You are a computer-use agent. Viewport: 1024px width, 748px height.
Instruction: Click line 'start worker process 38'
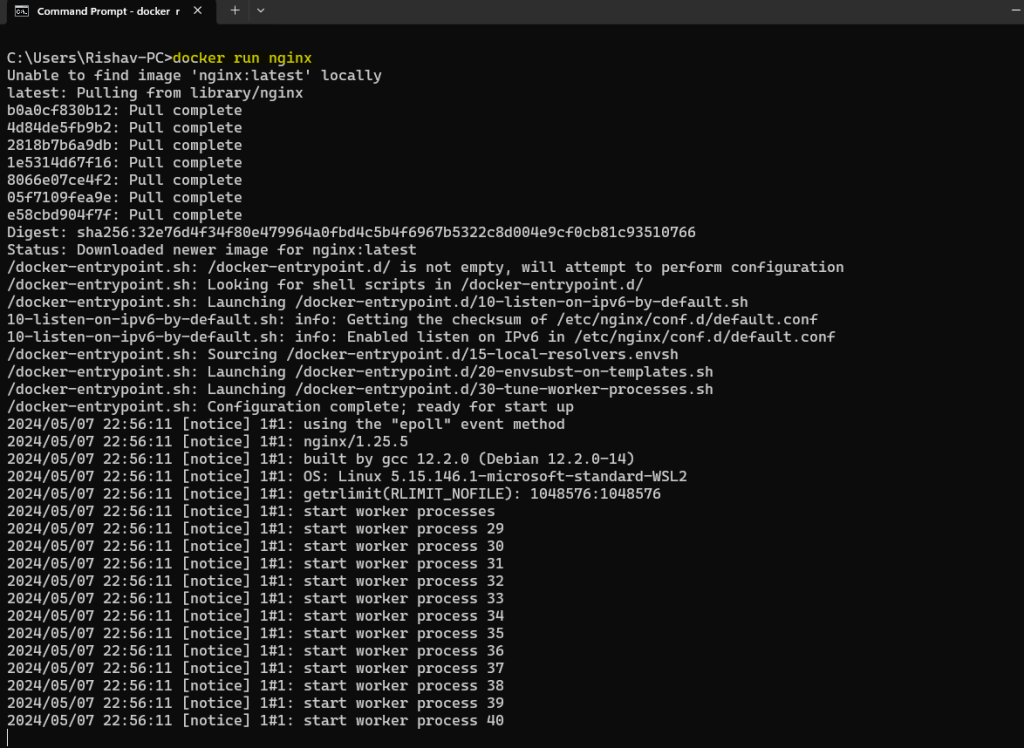click(255, 685)
